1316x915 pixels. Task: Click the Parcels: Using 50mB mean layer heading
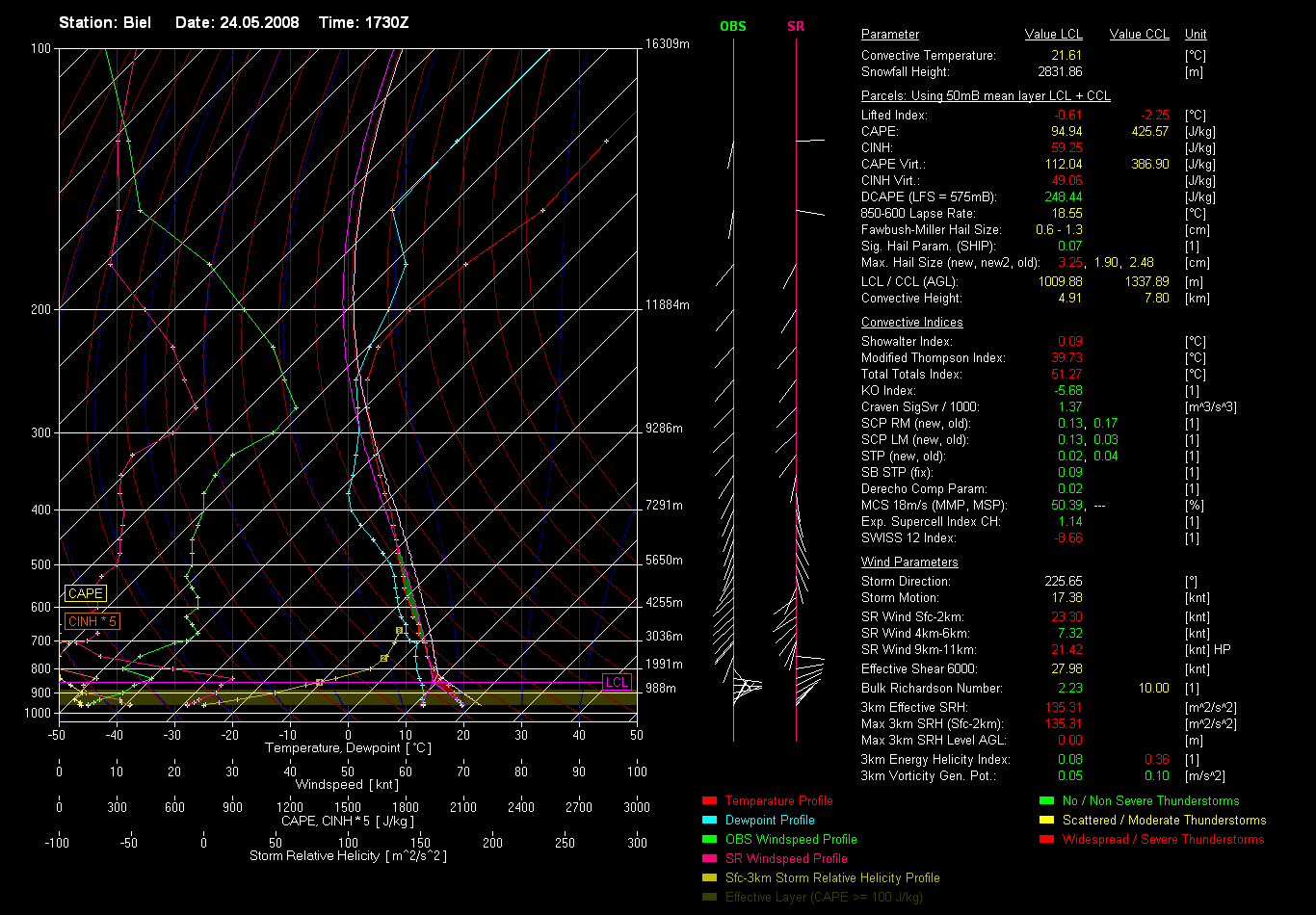(986, 96)
